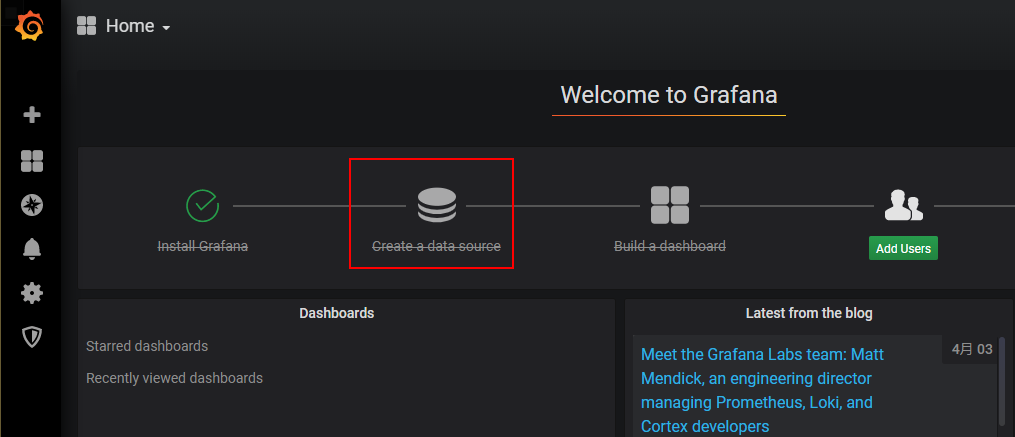Click the Add Users button
The height and width of the screenshot is (437, 1015).
pos(903,249)
